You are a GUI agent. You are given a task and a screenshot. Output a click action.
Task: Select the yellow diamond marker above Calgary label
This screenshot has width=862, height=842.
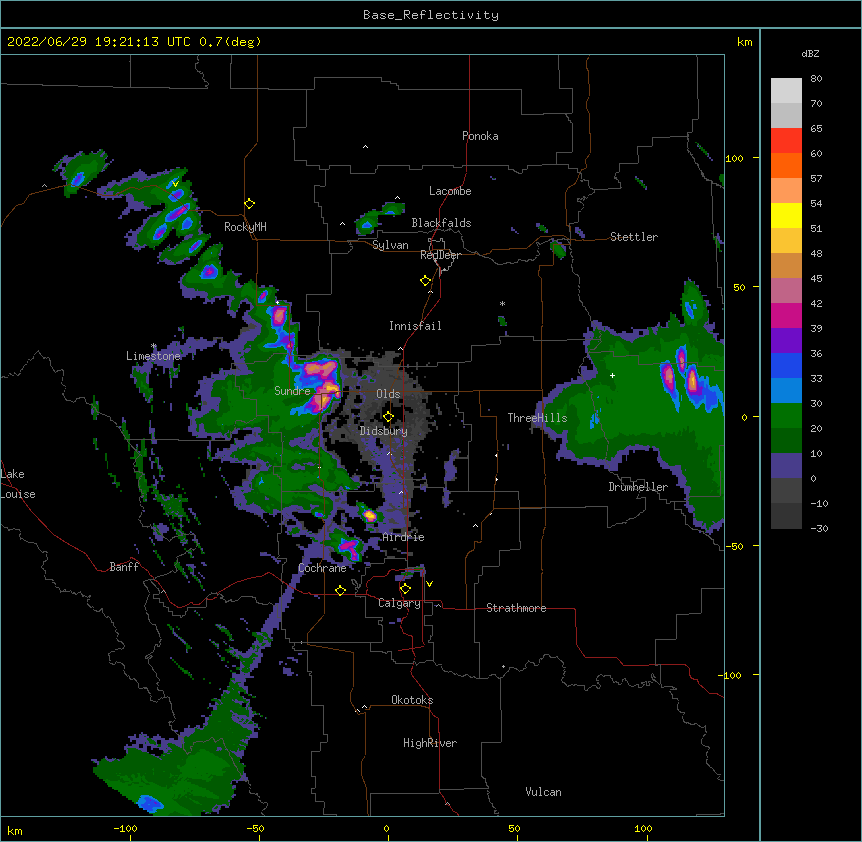pos(405,589)
